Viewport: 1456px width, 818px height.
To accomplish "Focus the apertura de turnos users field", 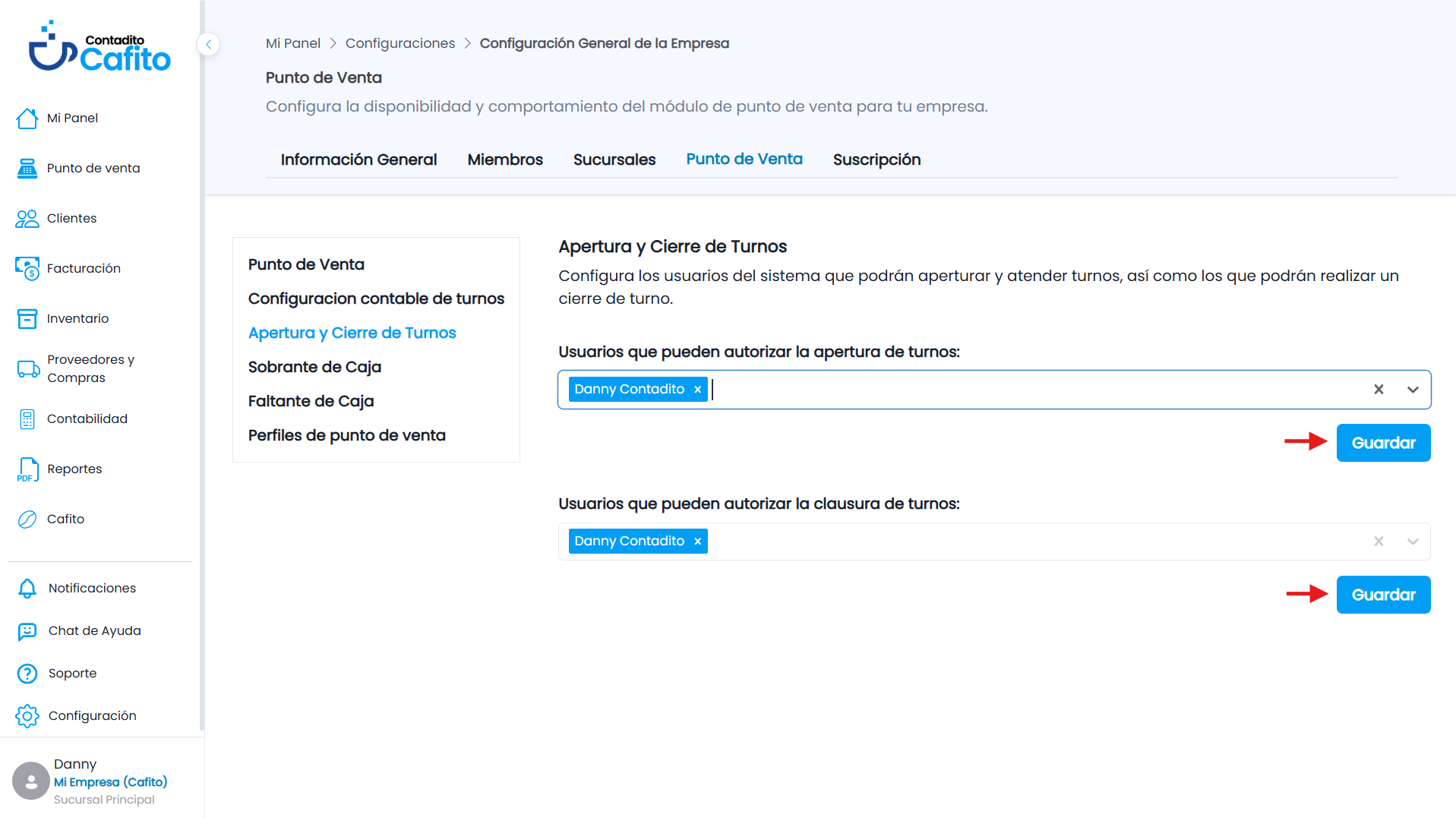I will coord(994,390).
